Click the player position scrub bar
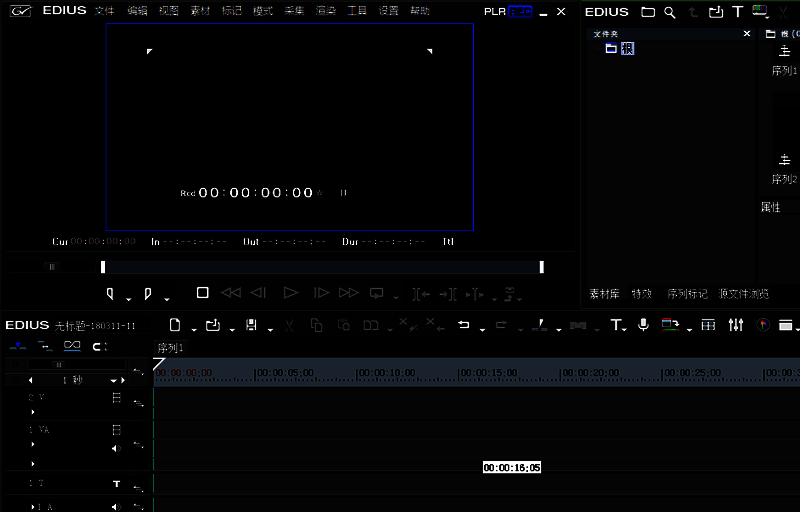Screen dimensions: 800x512 320,267
